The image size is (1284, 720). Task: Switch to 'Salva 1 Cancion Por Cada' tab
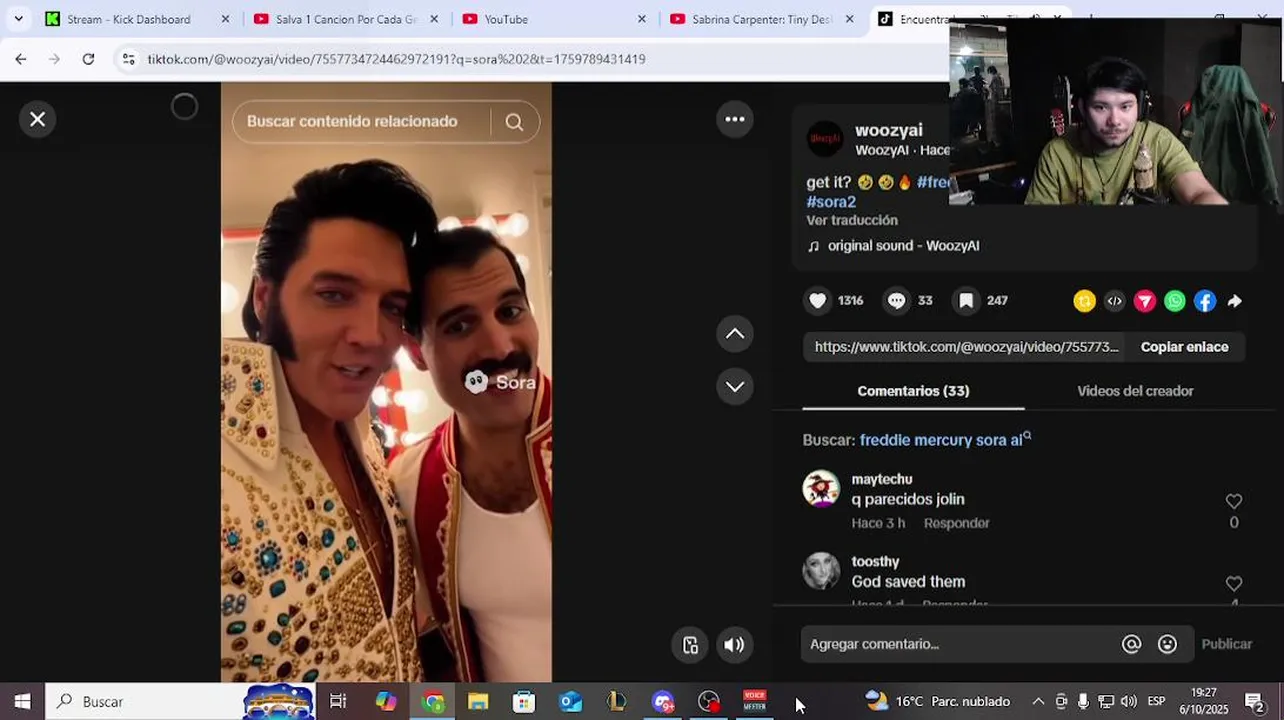tap(346, 19)
